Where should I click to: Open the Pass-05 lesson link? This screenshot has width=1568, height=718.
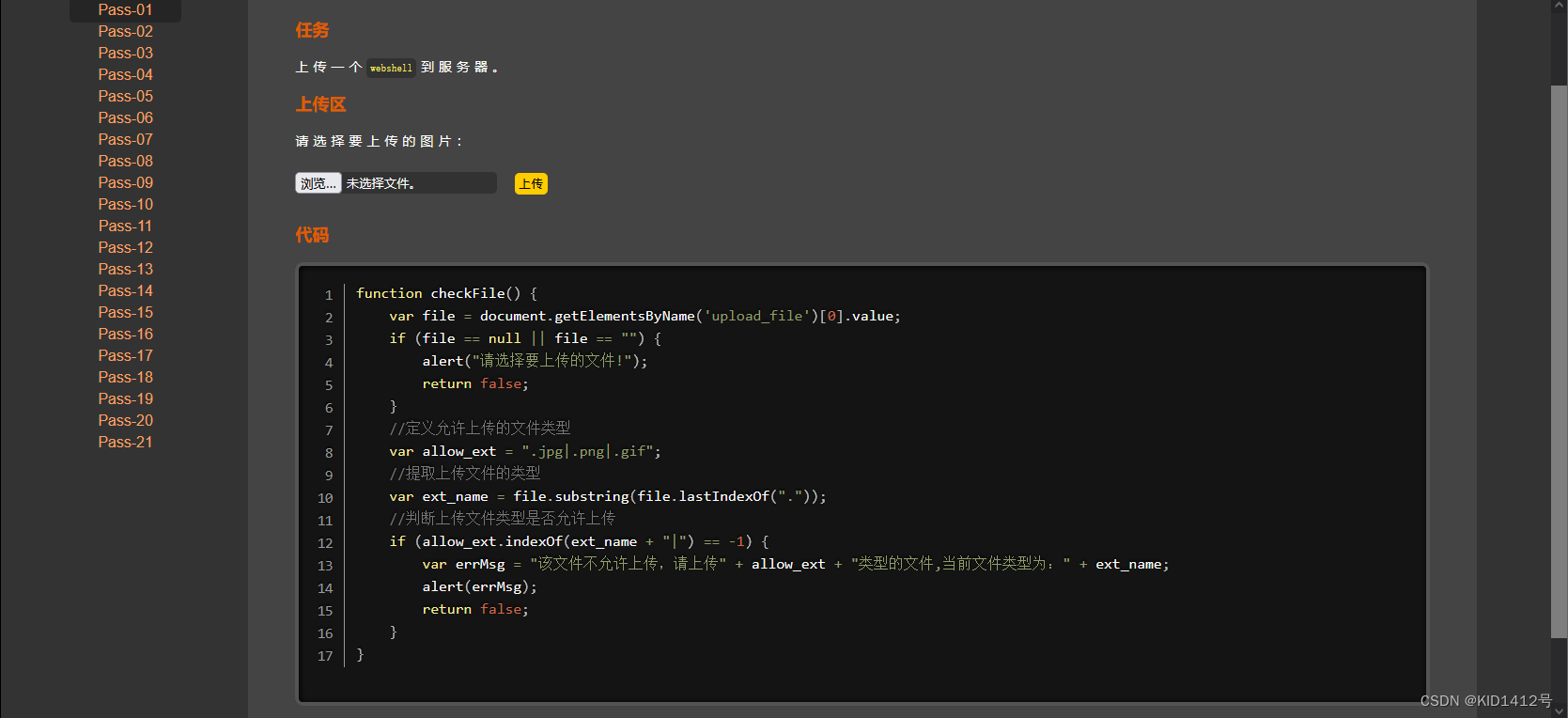point(125,96)
